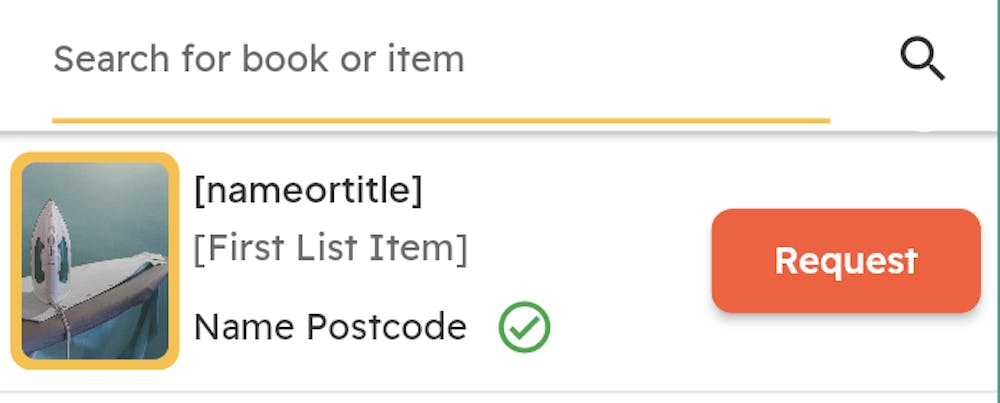Click the [First List Item] subtitle text
Screen dimensions: 1000x403
coord(330,249)
